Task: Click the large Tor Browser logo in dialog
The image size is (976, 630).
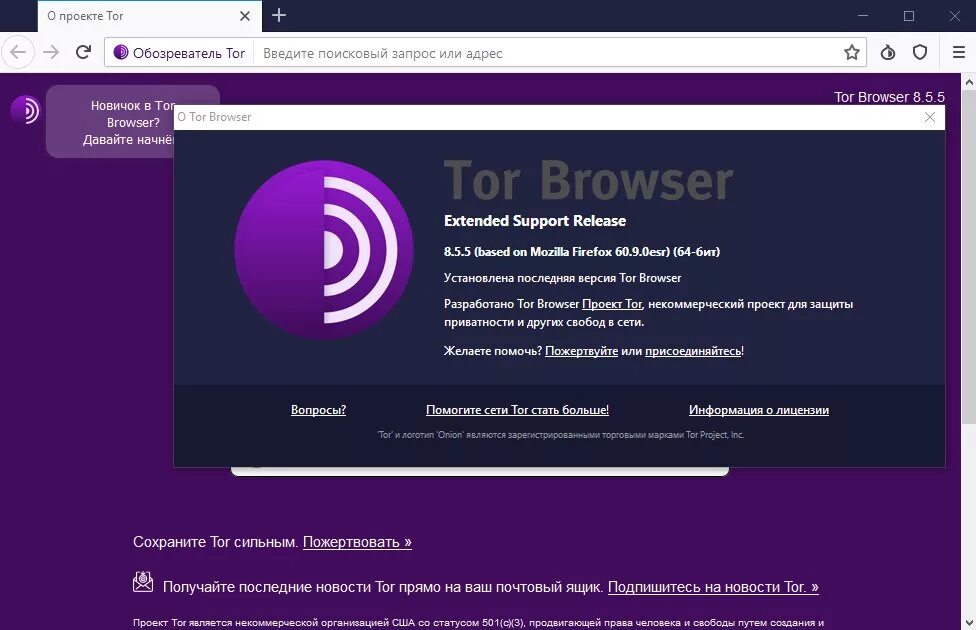Action: pos(324,250)
